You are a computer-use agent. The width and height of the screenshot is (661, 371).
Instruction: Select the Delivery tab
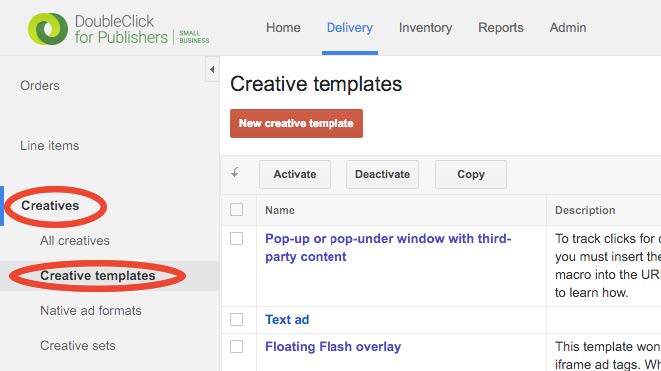[350, 28]
